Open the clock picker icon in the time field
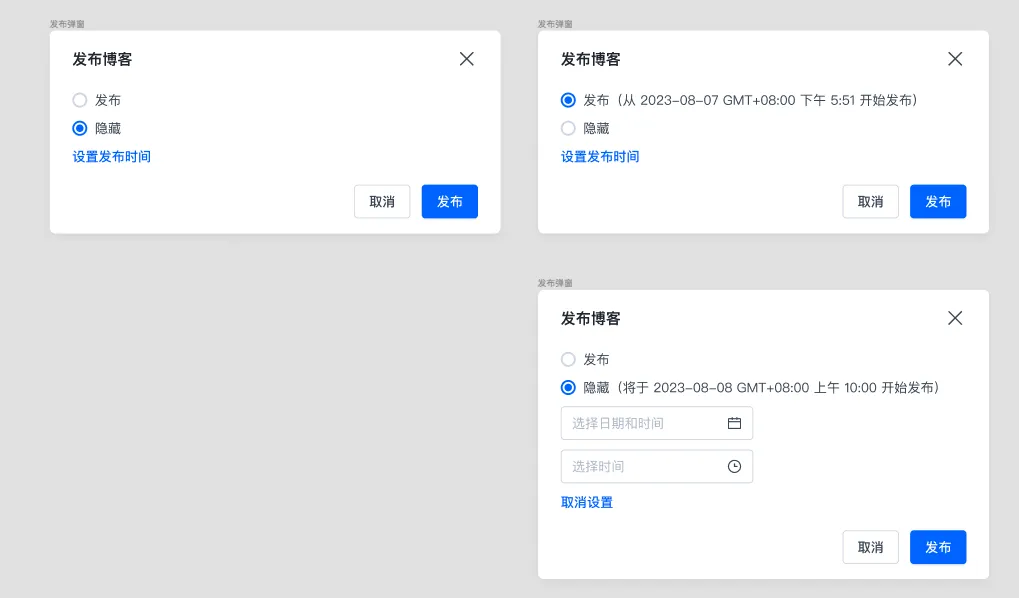The height and width of the screenshot is (598, 1019). tap(736, 466)
